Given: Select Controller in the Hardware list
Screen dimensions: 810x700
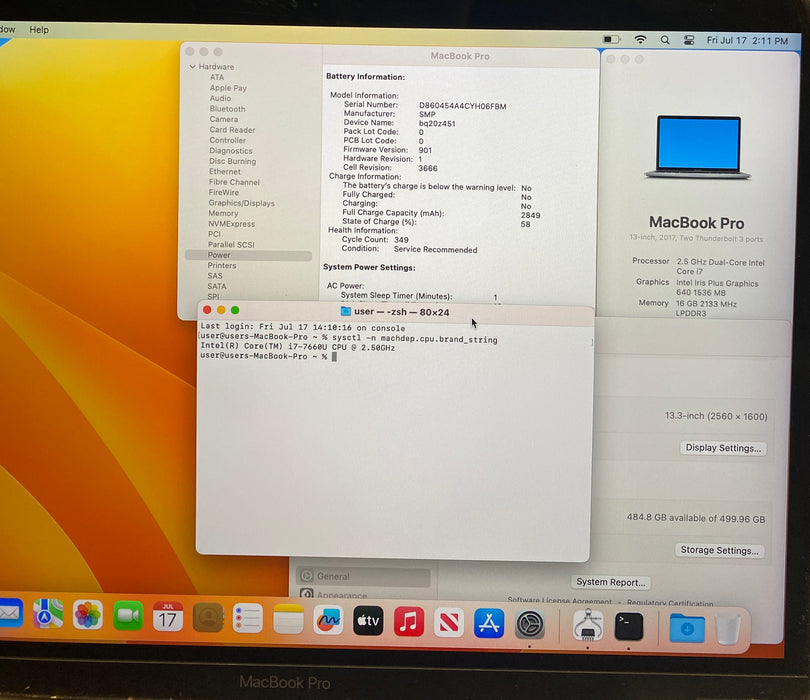Looking at the screenshot, I should point(228,140).
